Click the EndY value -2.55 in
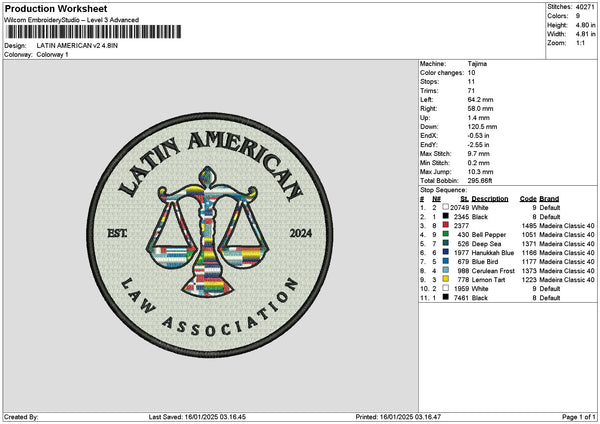This screenshot has width=600, height=424. coord(478,145)
